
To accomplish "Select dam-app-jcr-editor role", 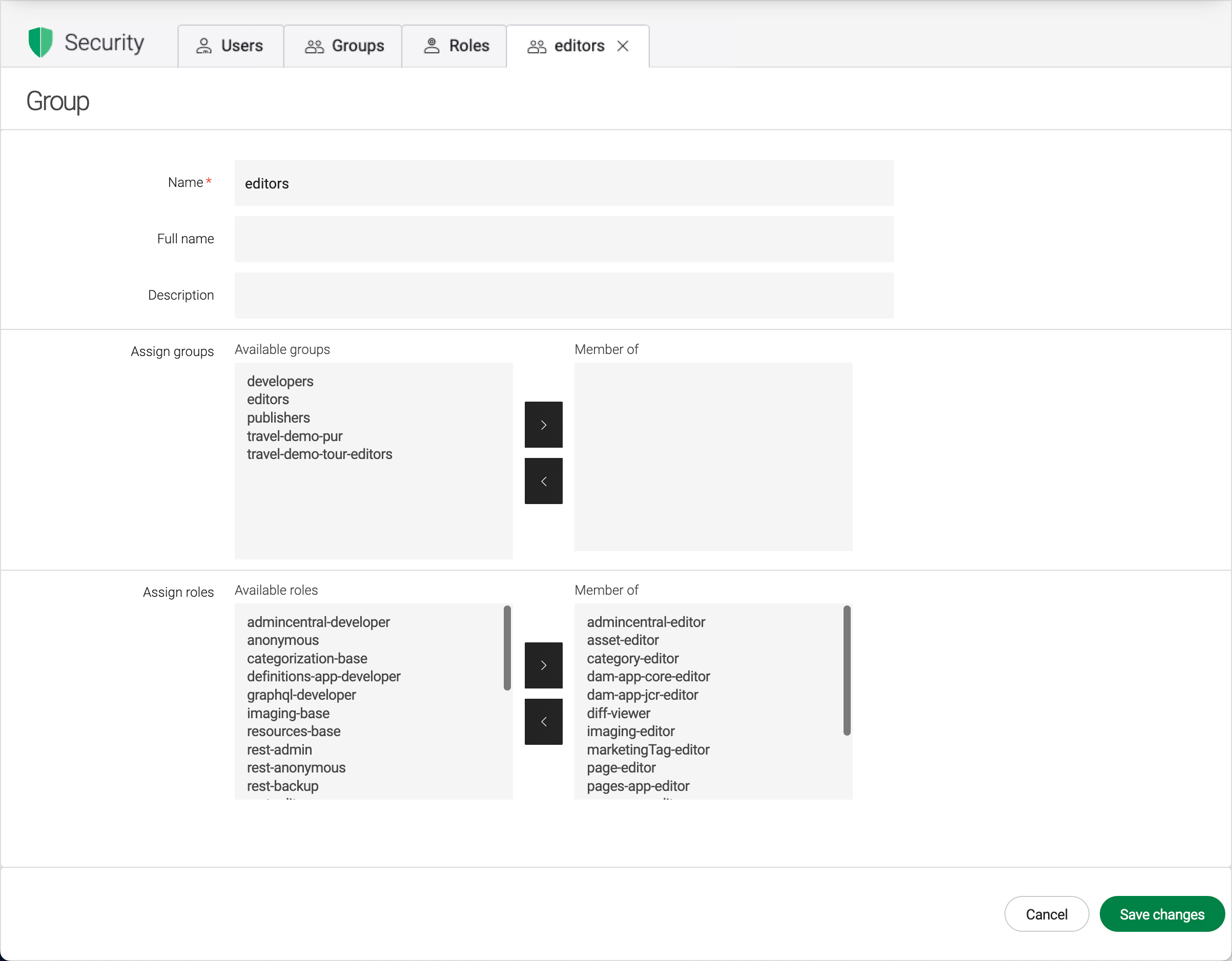I will point(643,695).
